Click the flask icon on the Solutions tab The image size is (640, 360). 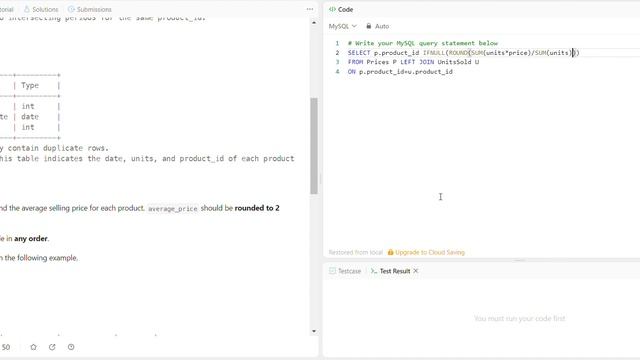point(27,9)
